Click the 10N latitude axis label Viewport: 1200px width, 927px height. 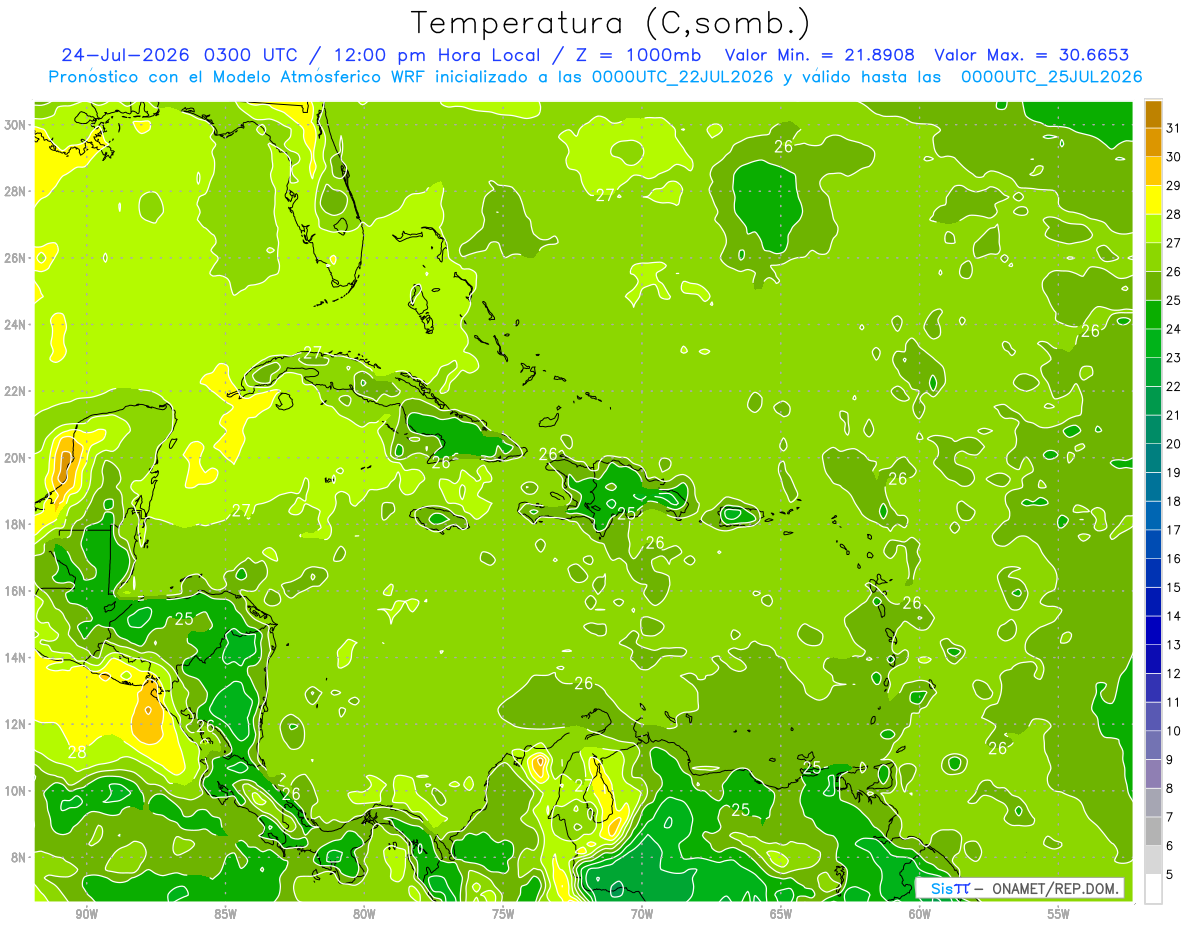[x=16, y=790]
